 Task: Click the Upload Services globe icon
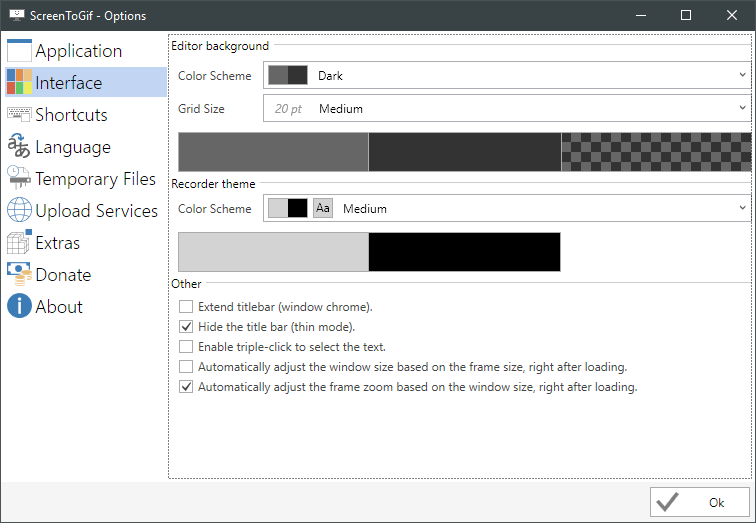pyautogui.click(x=19, y=210)
